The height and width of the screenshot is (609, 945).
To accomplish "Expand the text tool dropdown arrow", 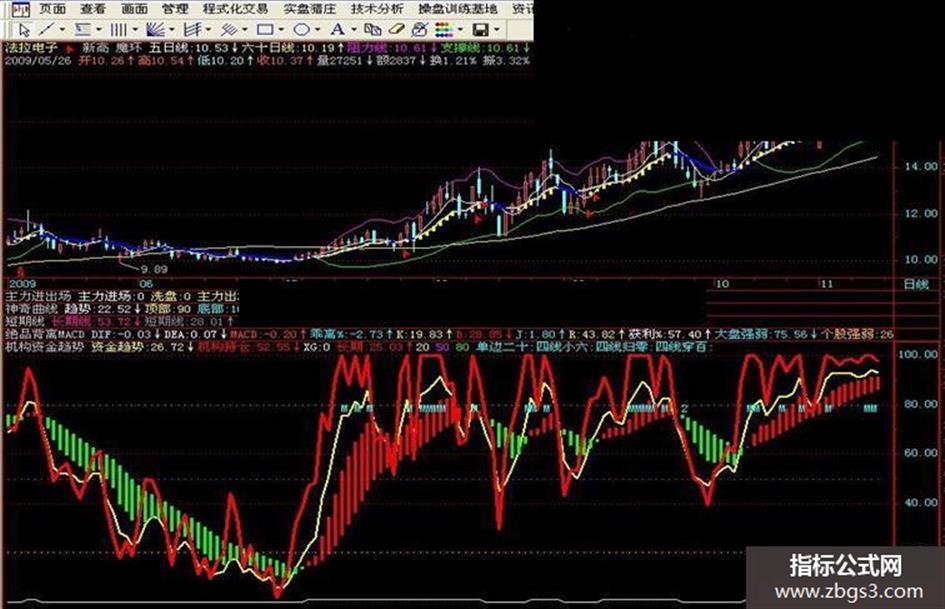I will [353, 30].
